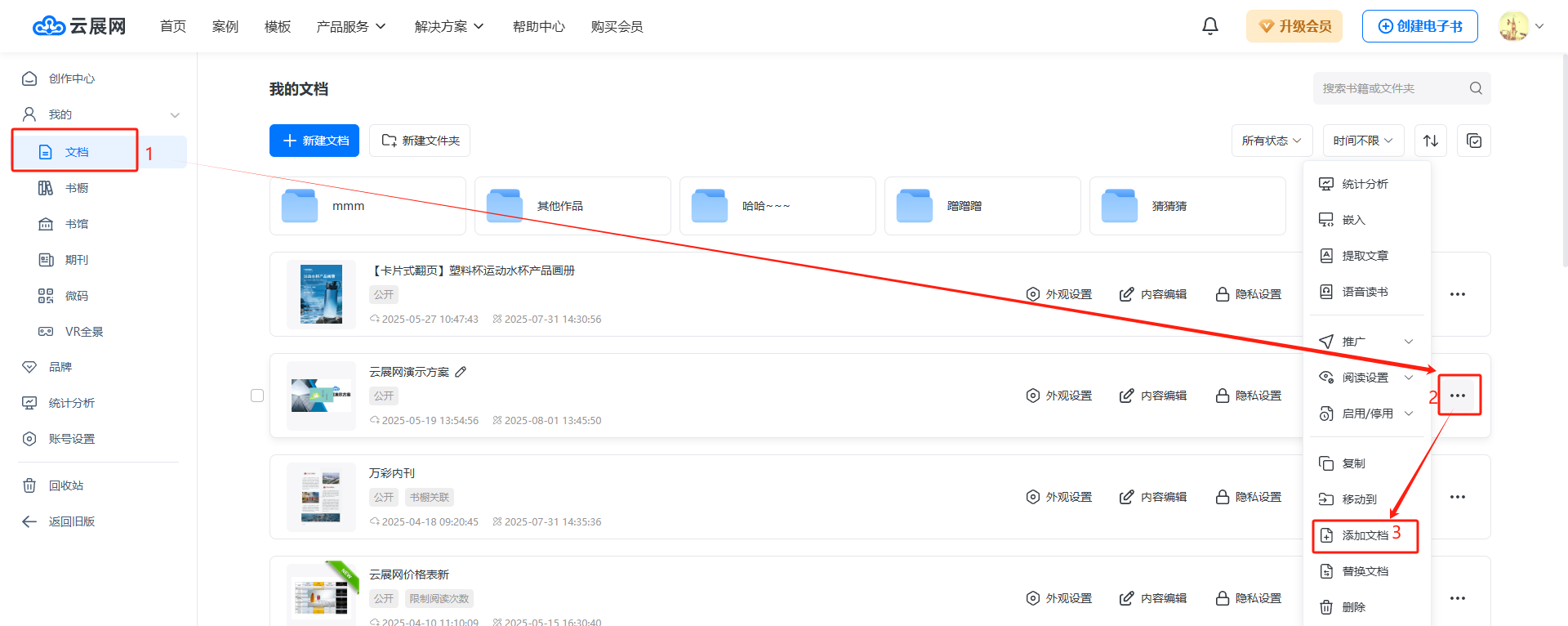Open the 所有状态 filter dropdown
This screenshot has width=1568, height=626.
[x=1272, y=141]
